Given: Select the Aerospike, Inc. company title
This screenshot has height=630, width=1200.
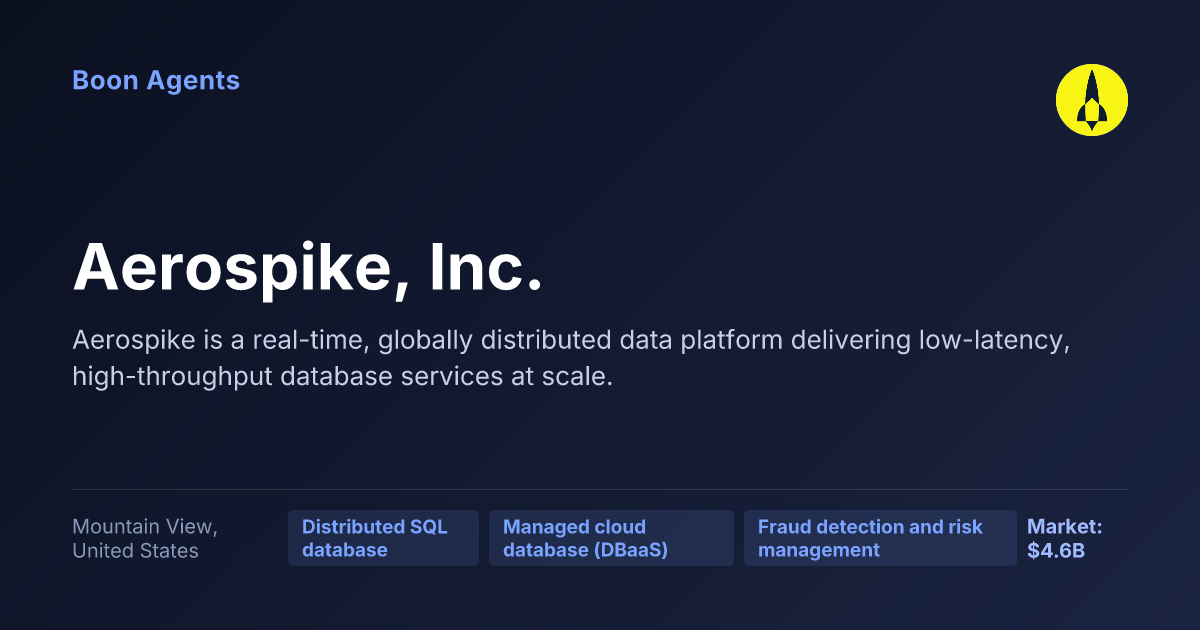Looking at the screenshot, I should pyautogui.click(x=308, y=269).
